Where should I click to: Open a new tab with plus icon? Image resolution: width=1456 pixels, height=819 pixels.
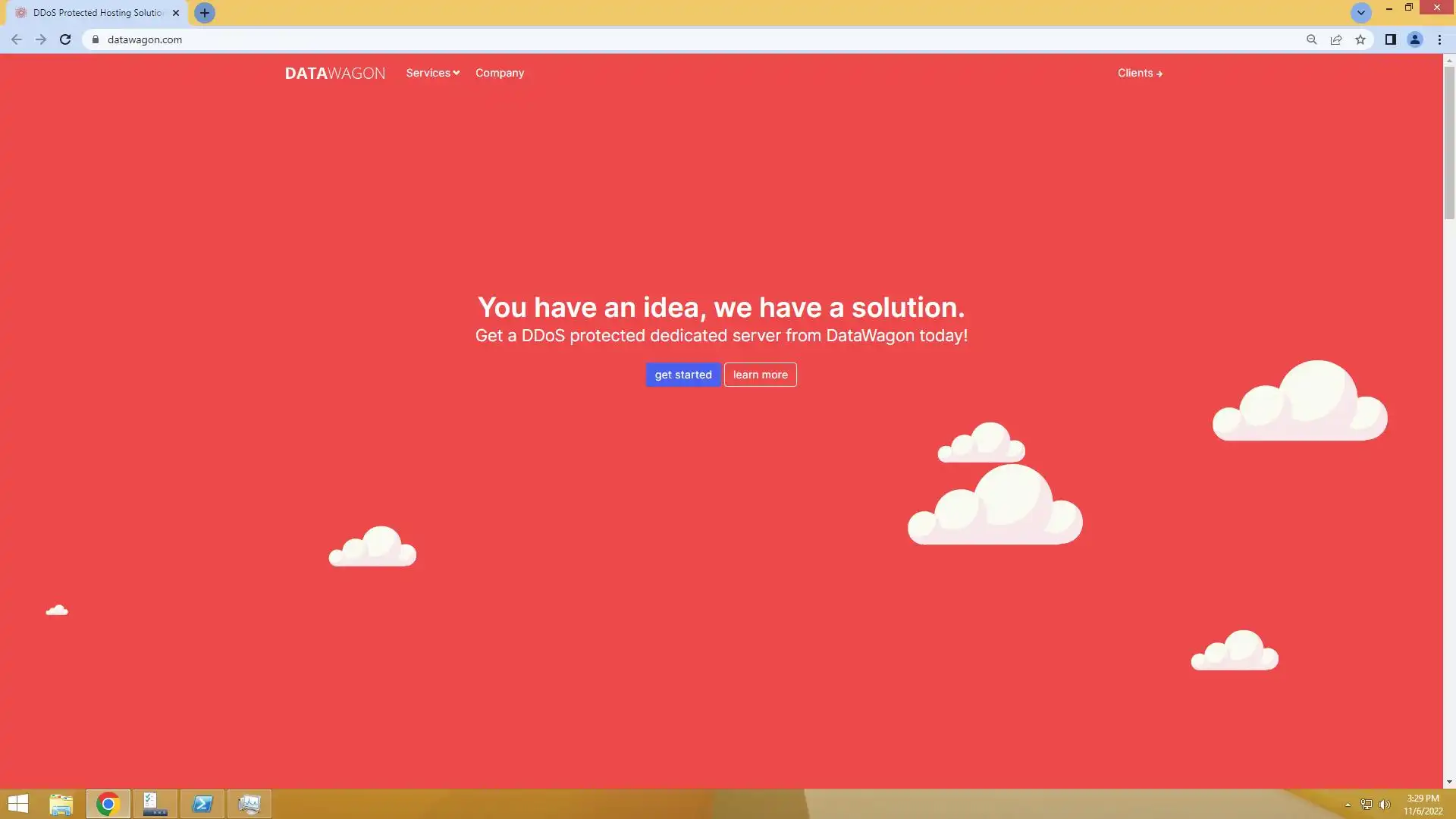point(204,13)
